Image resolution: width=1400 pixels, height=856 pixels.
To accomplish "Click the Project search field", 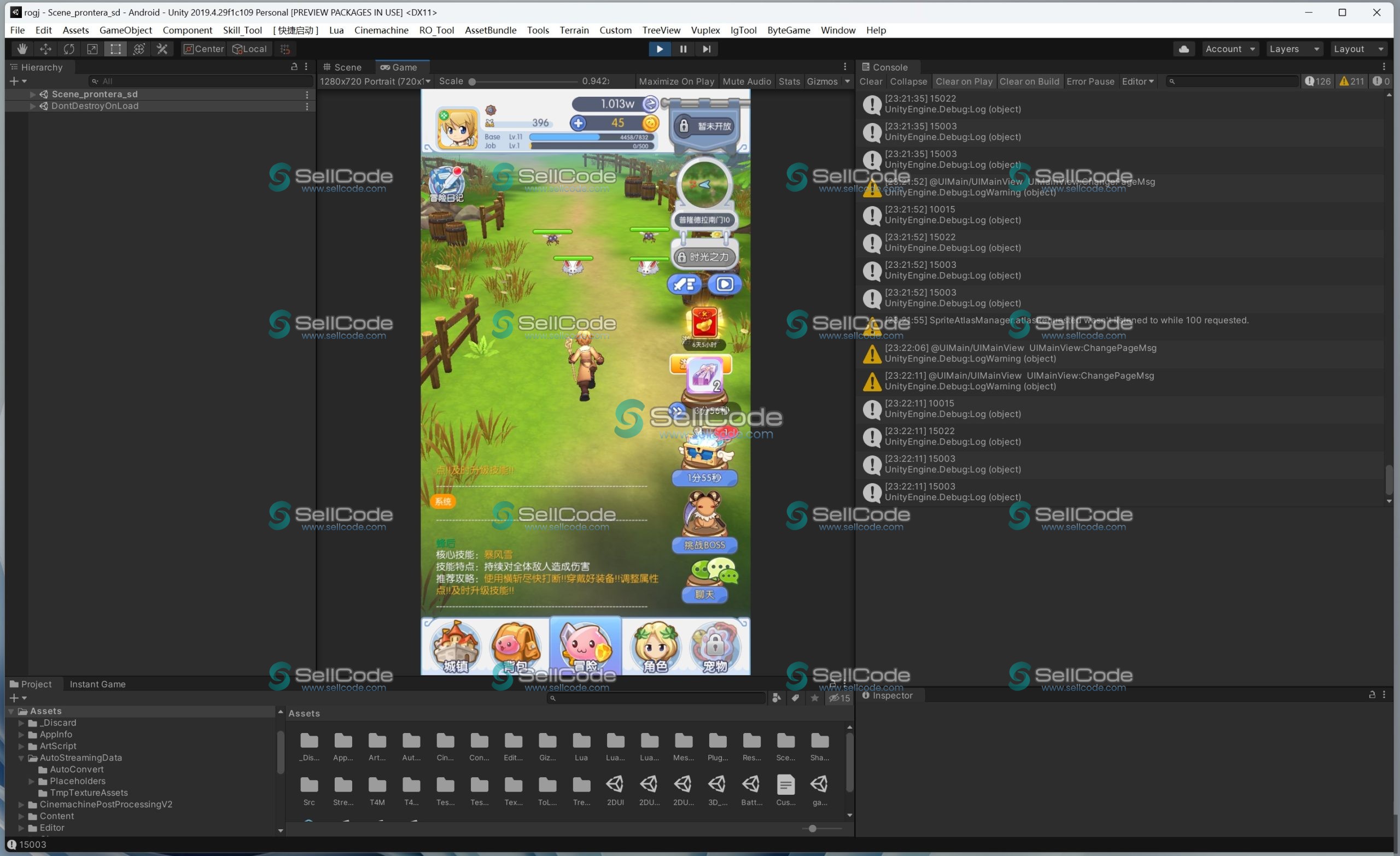I will pos(656,698).
